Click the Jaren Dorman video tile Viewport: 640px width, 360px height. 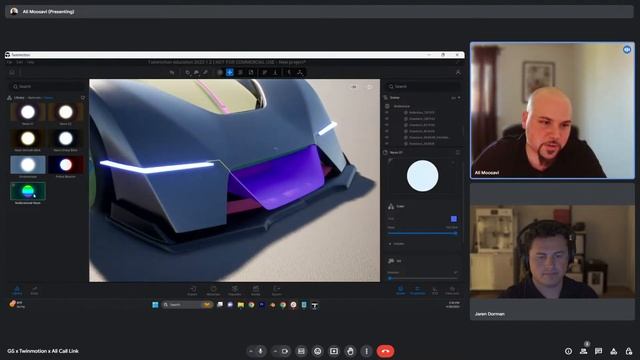click(552, 252)
